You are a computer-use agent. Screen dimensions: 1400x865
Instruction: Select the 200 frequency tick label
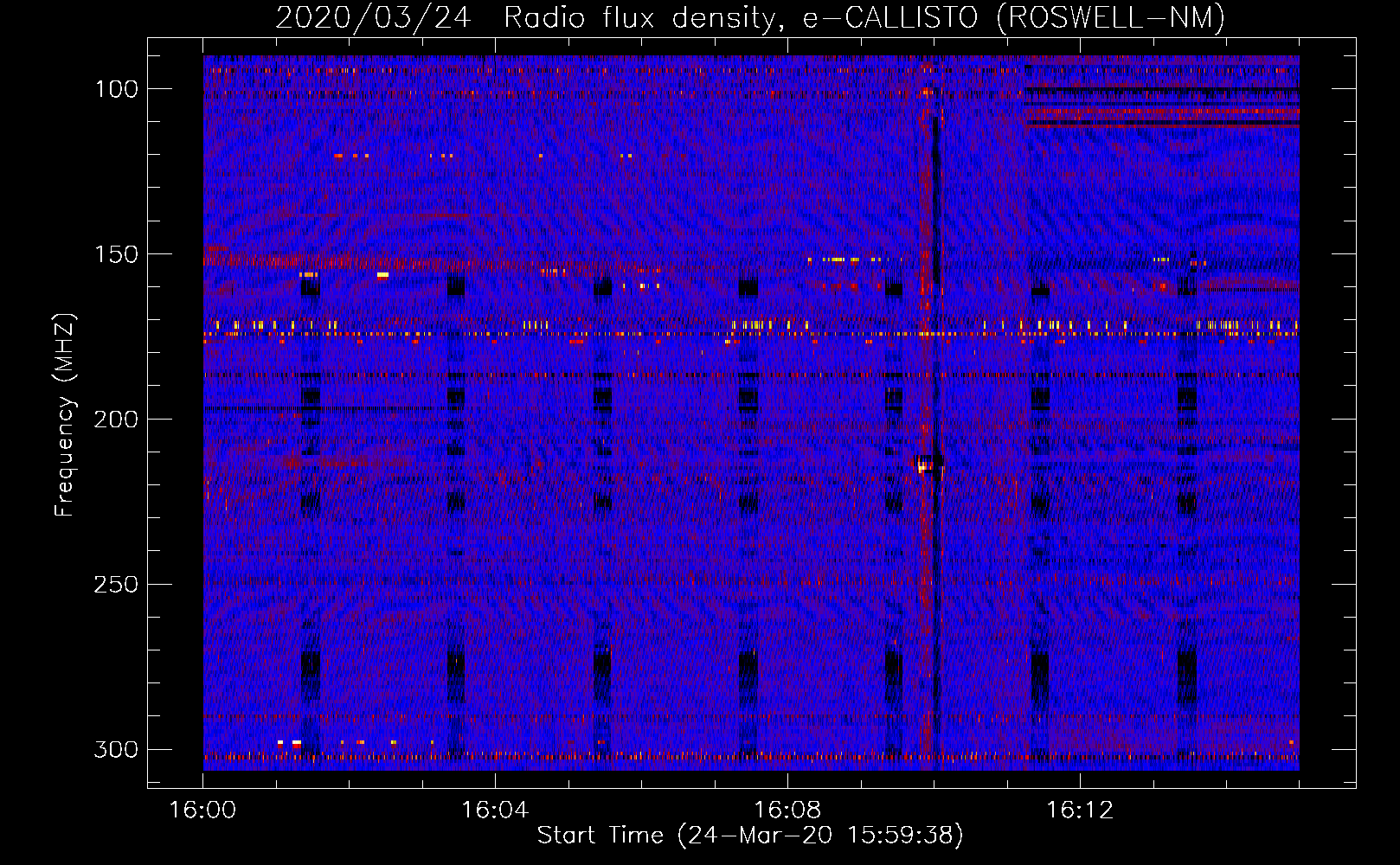116,420
